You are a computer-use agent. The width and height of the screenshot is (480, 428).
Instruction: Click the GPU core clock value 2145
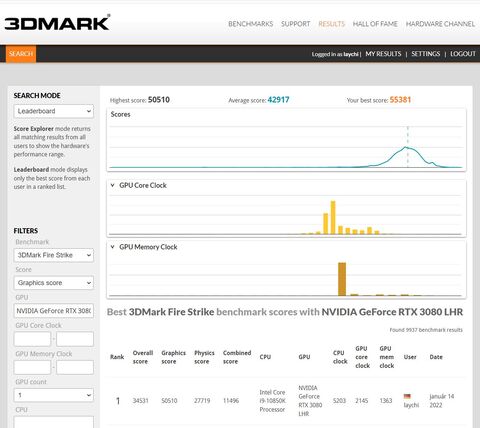click(x=362, y=401)
